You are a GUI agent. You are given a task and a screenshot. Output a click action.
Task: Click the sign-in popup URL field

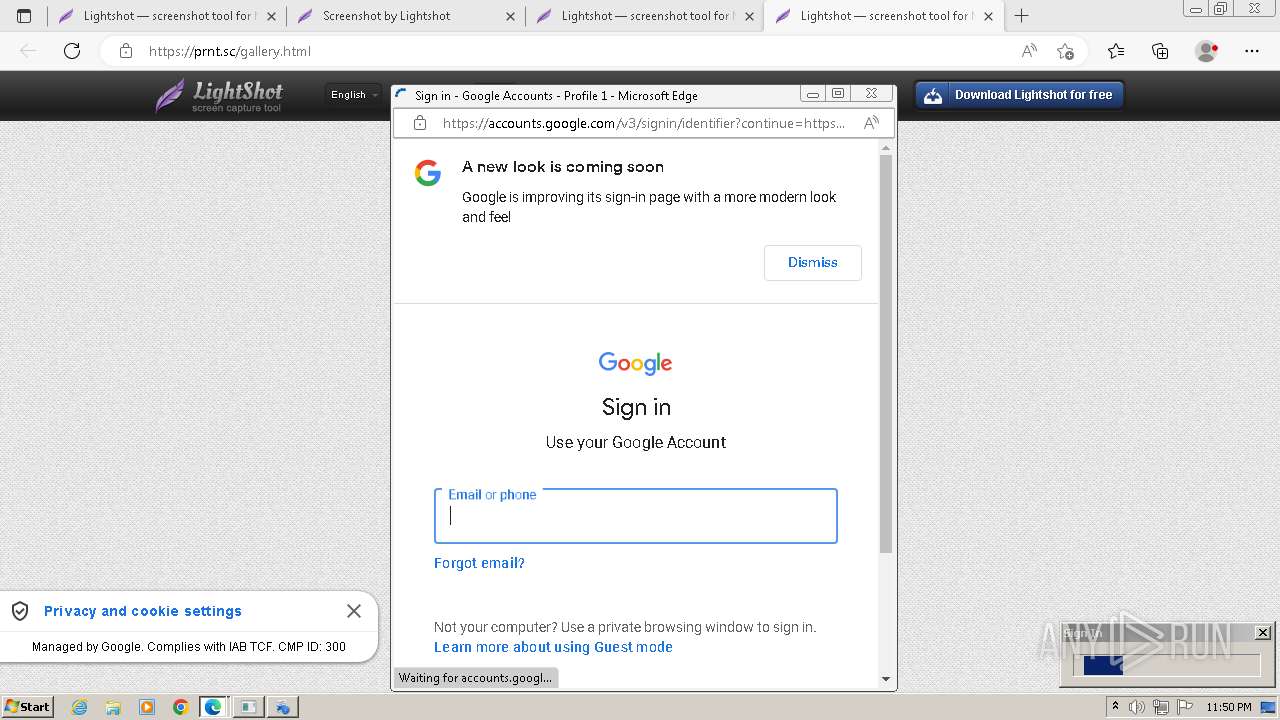(644, 123)
